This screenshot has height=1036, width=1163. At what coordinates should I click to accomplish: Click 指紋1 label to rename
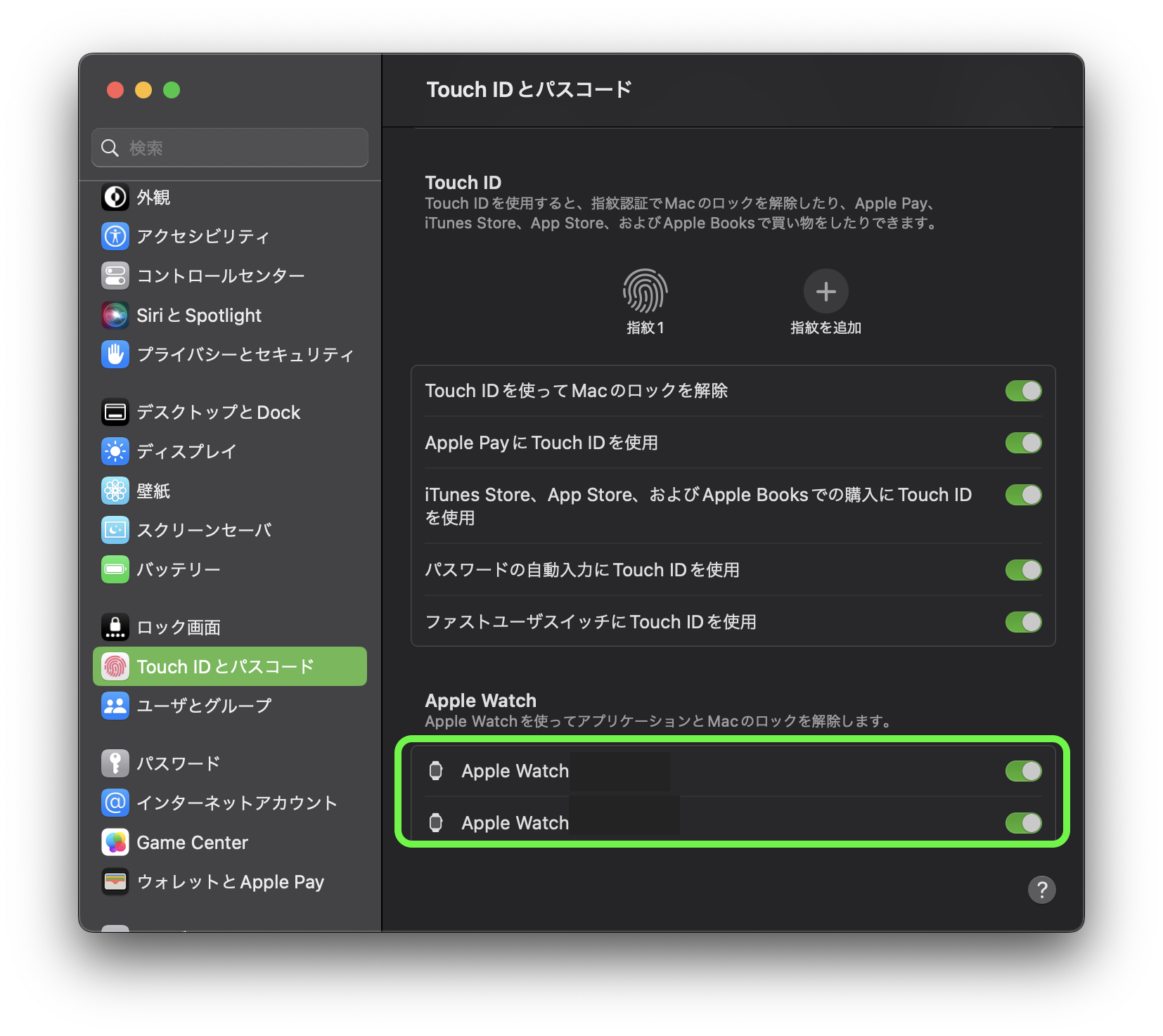645,328
